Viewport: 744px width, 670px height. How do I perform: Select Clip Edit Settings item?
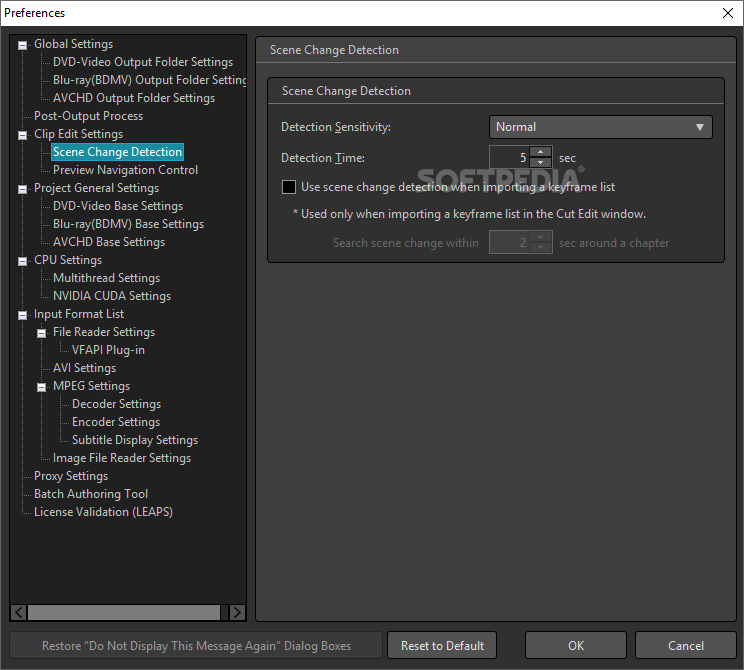coord(78,134)
